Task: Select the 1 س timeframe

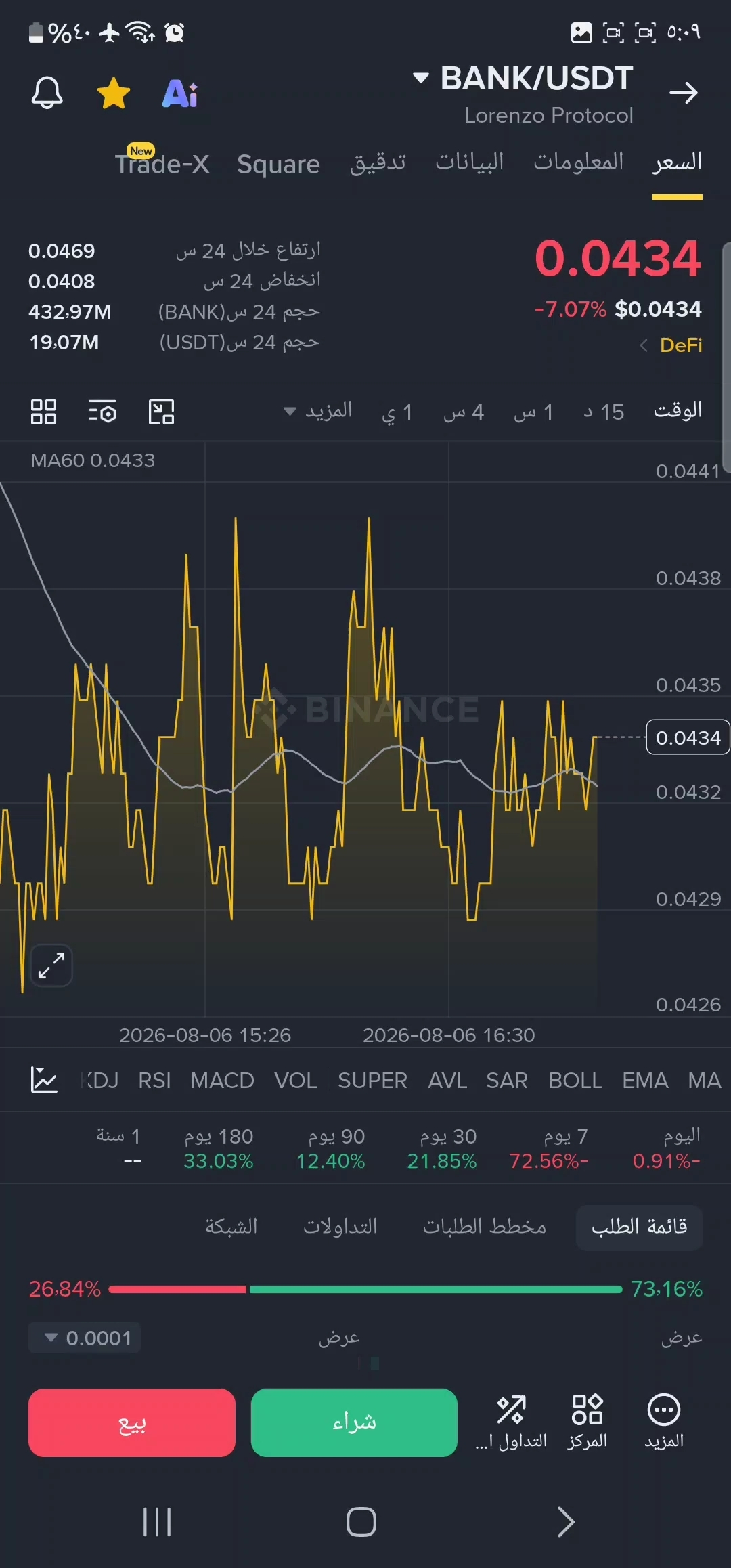Action: pyautogui.click(x=533, y=412)
